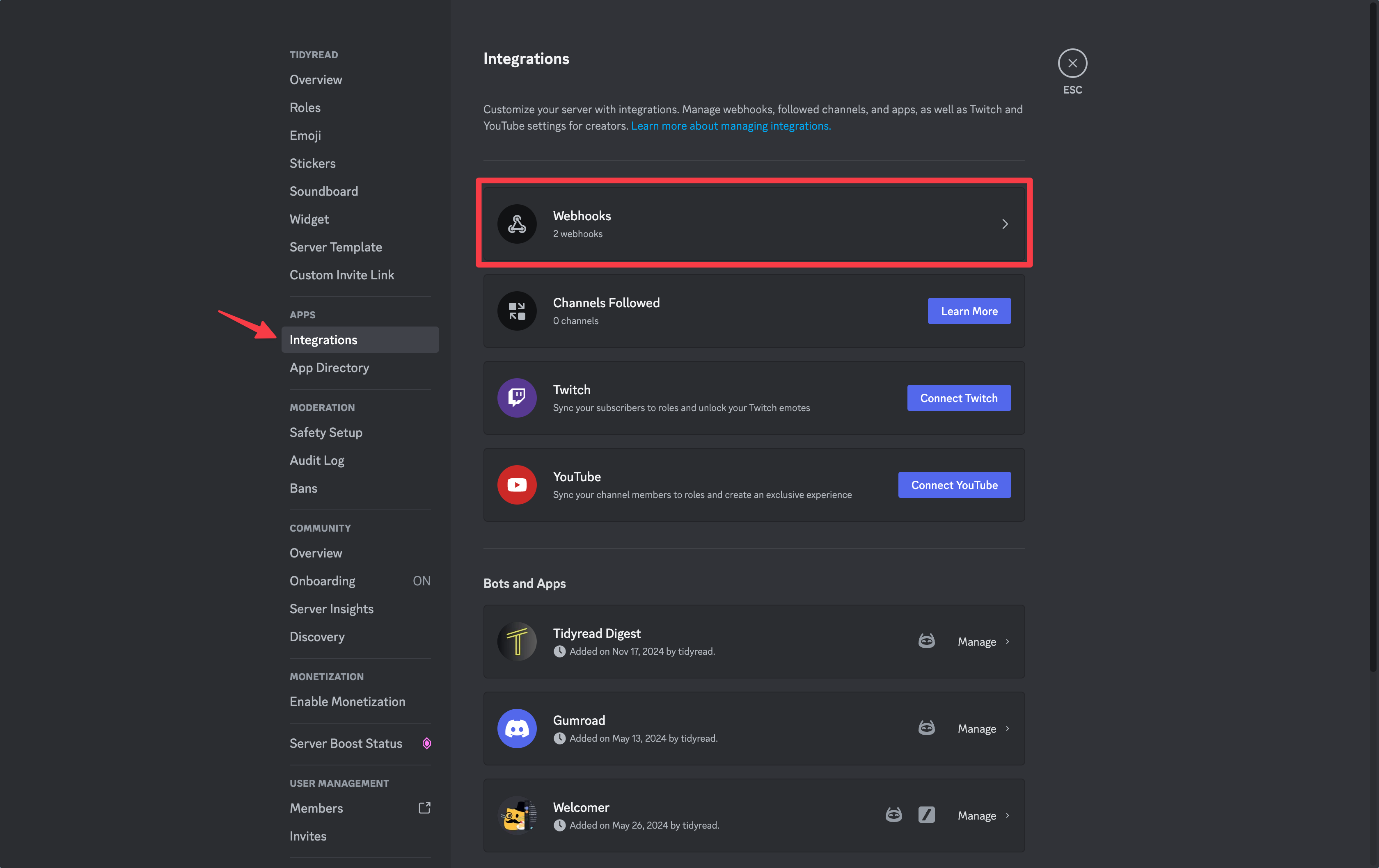Click the slash command icon for Welcomer
Screen dimensions: 1379x868
click(927, 815)
